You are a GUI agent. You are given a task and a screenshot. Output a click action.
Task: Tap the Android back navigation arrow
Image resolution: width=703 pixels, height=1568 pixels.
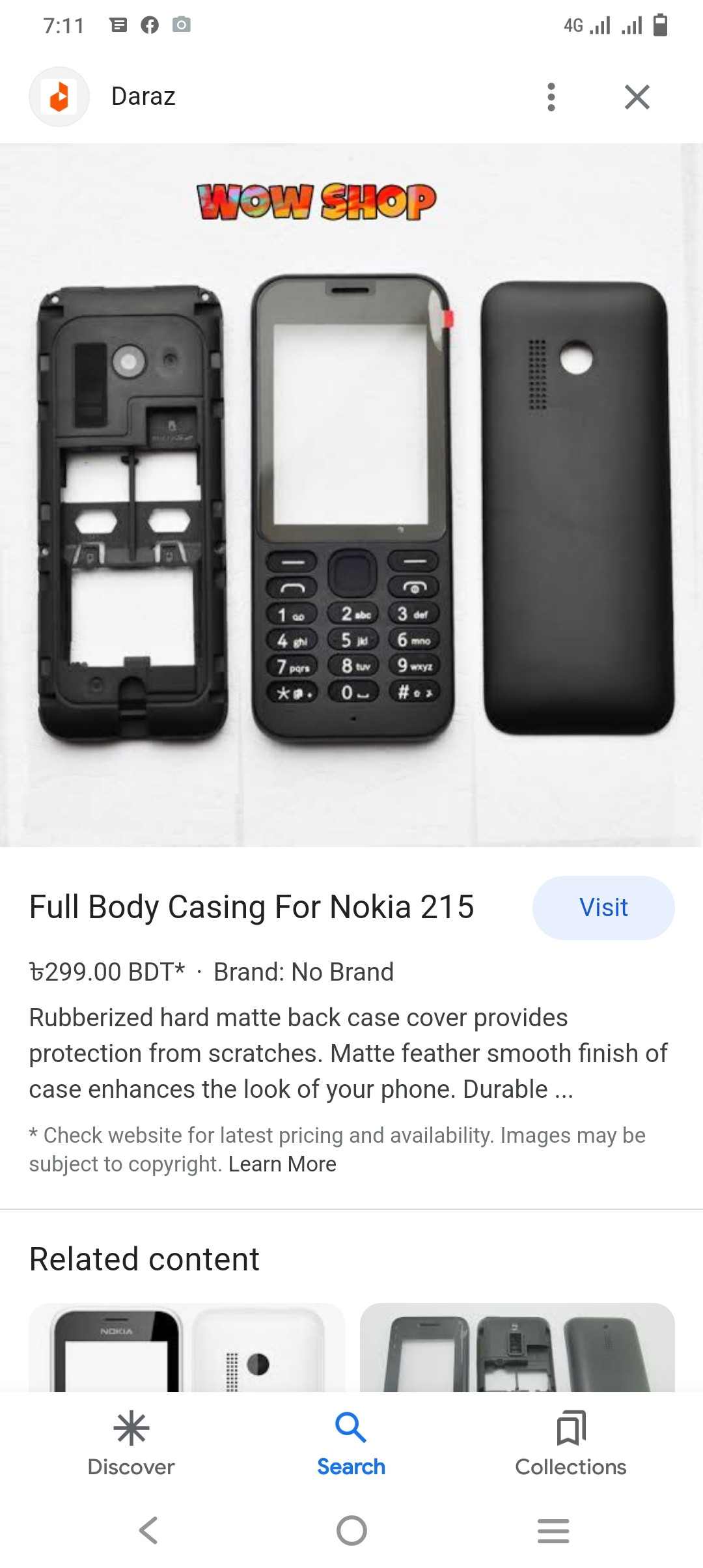click(x=148, y=1530)
